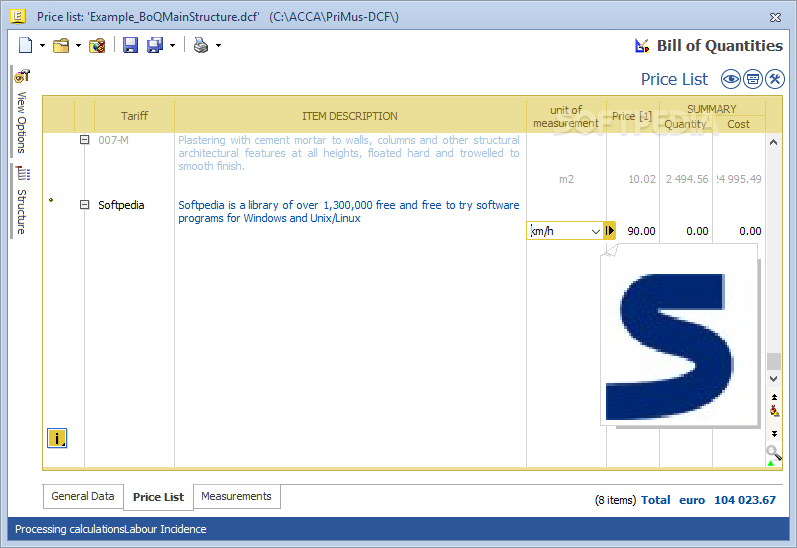This screenshot has height=548, width=797.
Task: Jump to the first item with the top arrow
Action: [774, 397]
